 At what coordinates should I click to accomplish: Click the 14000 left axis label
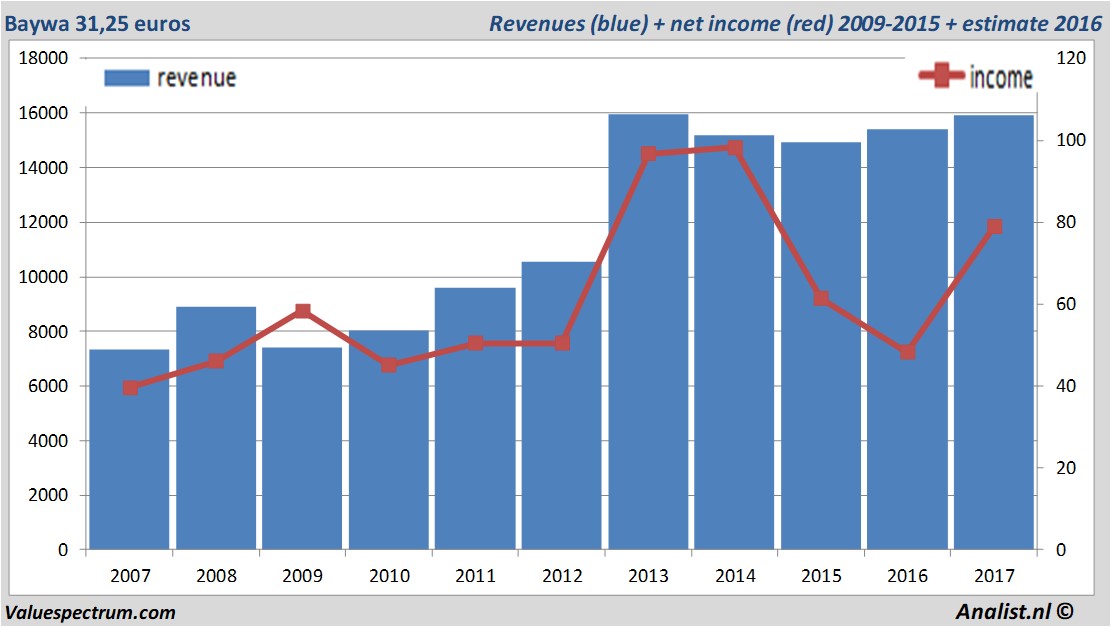pyautogui.click(x=43, y=168)
